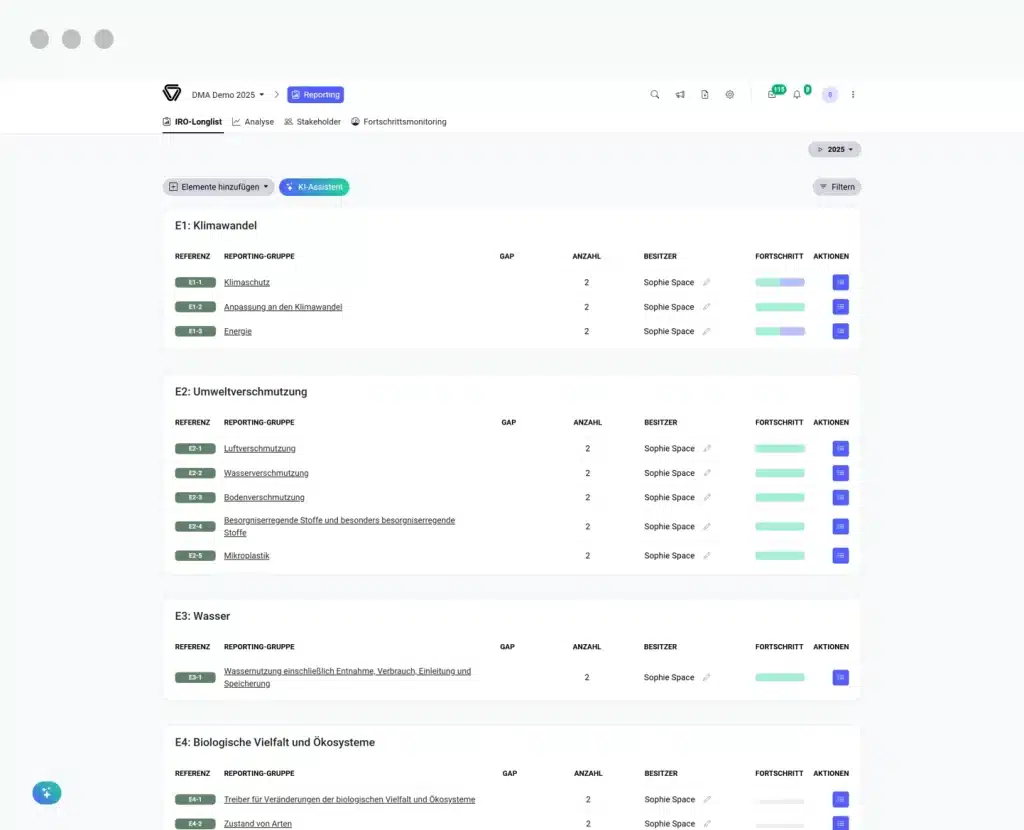Open actions for Treiber für Veränderungen row
Viewport: 1024px width, 830px height.
coord(840,799)
